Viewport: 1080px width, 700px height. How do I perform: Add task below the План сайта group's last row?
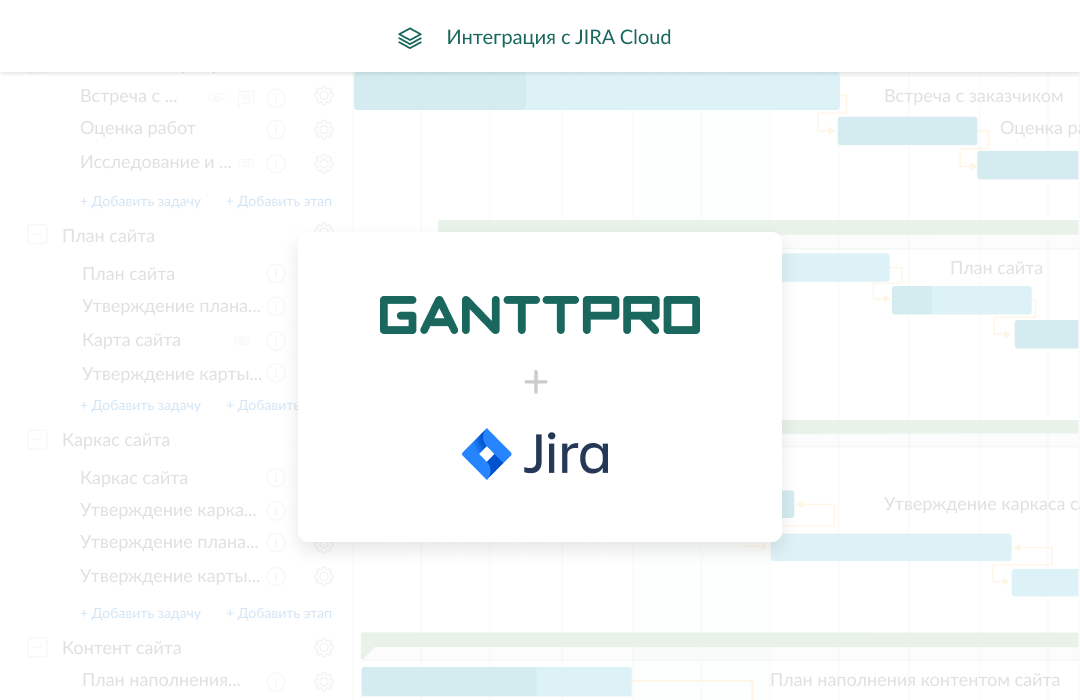click(x=141, y=405)
